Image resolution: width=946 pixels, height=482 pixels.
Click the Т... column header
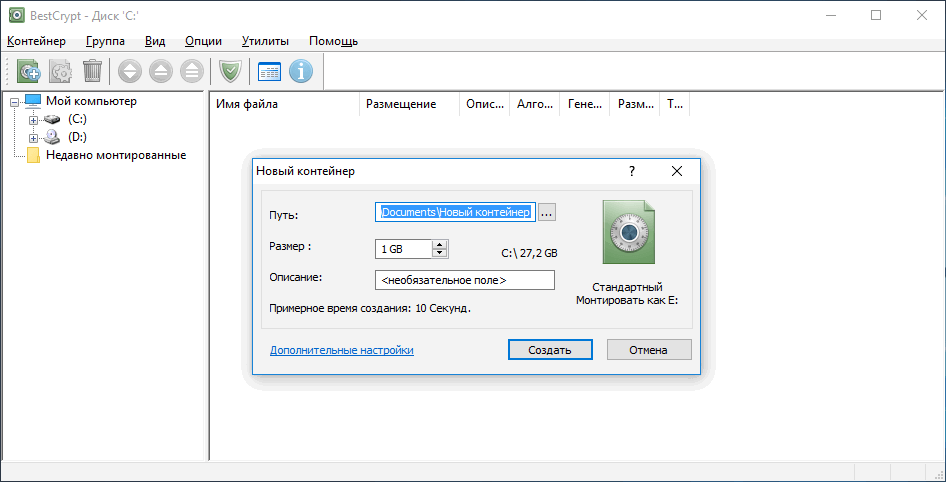point(675,104)
